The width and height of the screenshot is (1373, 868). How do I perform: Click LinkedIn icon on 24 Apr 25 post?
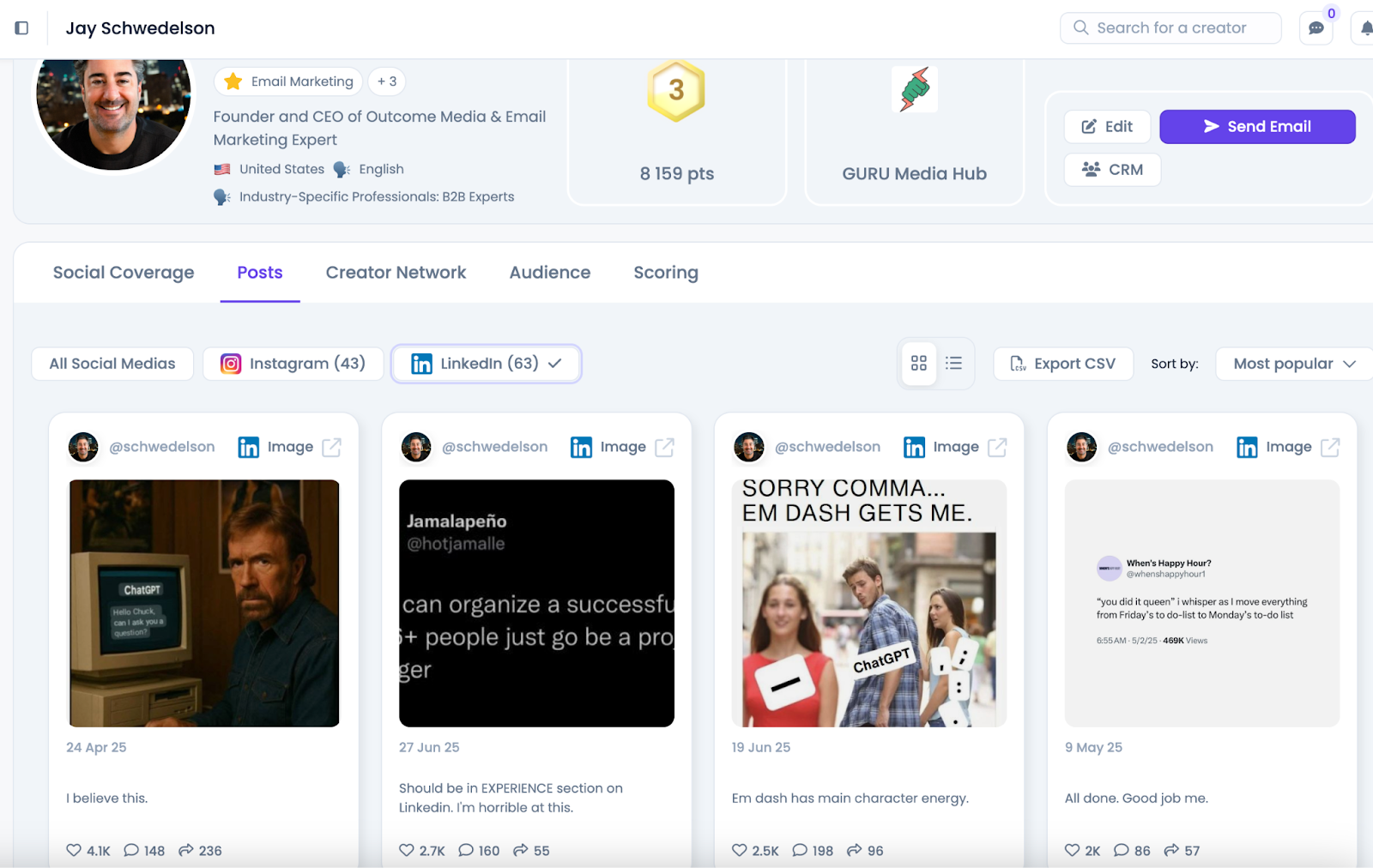pyautogui.click(x=249, y=447)
